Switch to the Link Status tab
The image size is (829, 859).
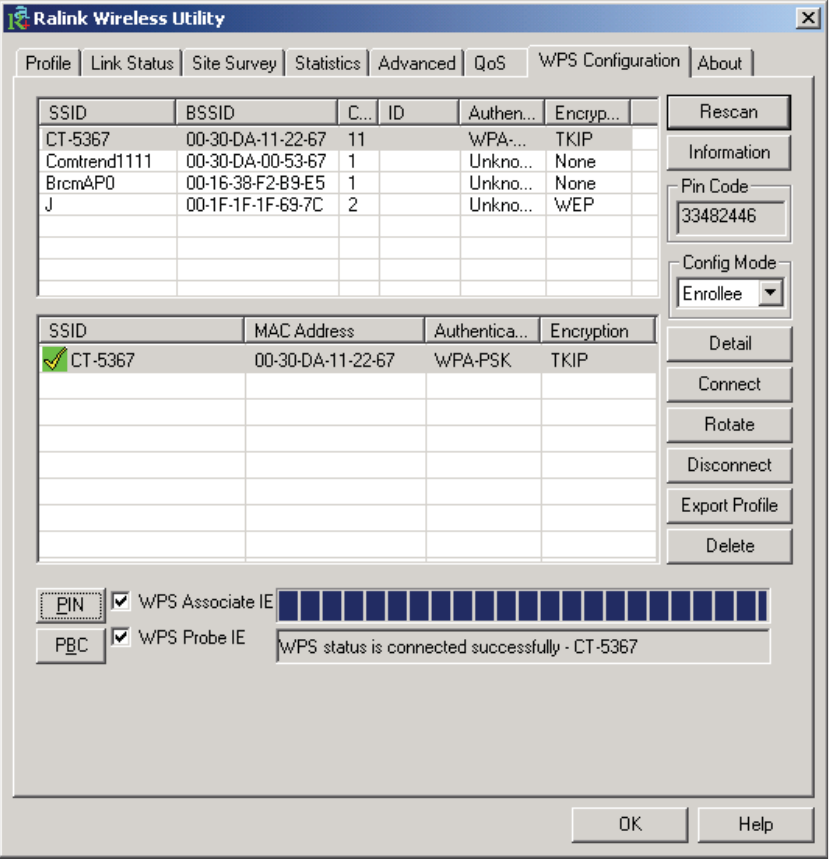[132, 63]
